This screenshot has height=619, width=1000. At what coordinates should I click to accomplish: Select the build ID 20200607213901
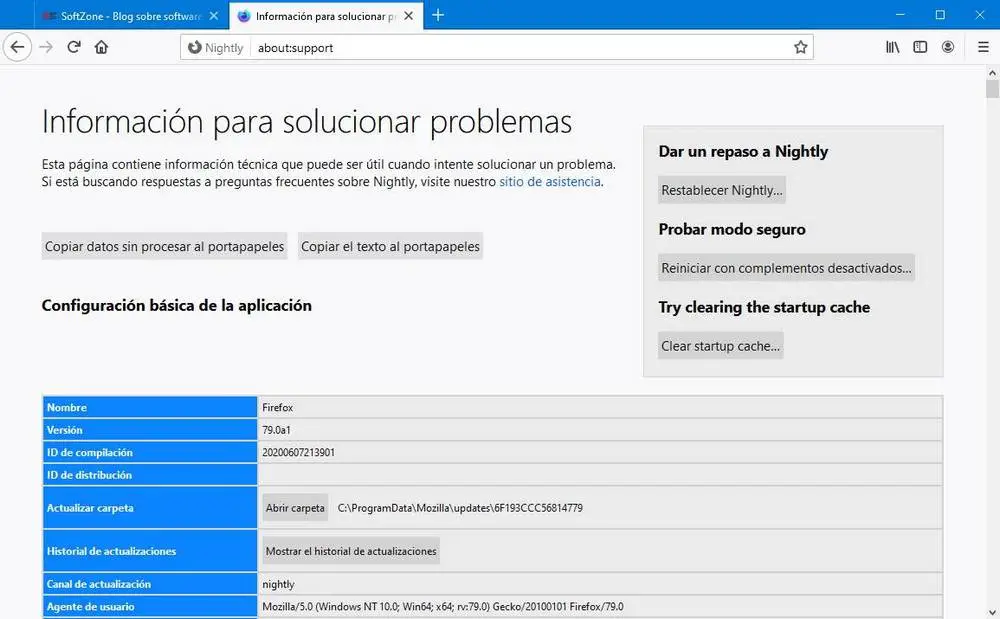298,453
